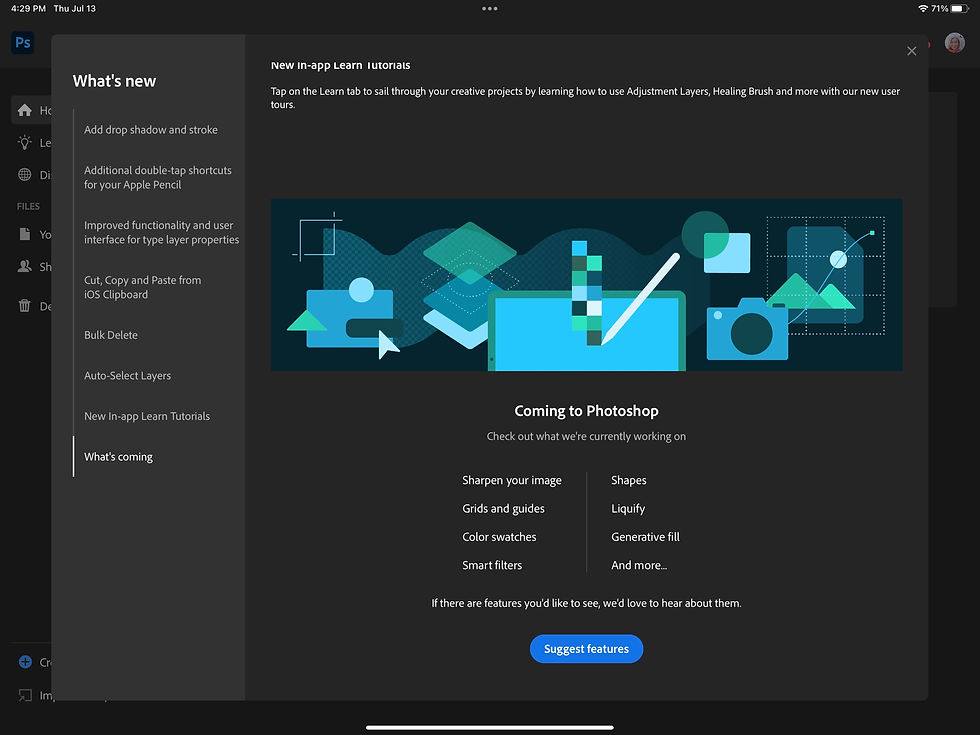
Task: Go to Auto-Select Layers section
Action: pos(128,376)
